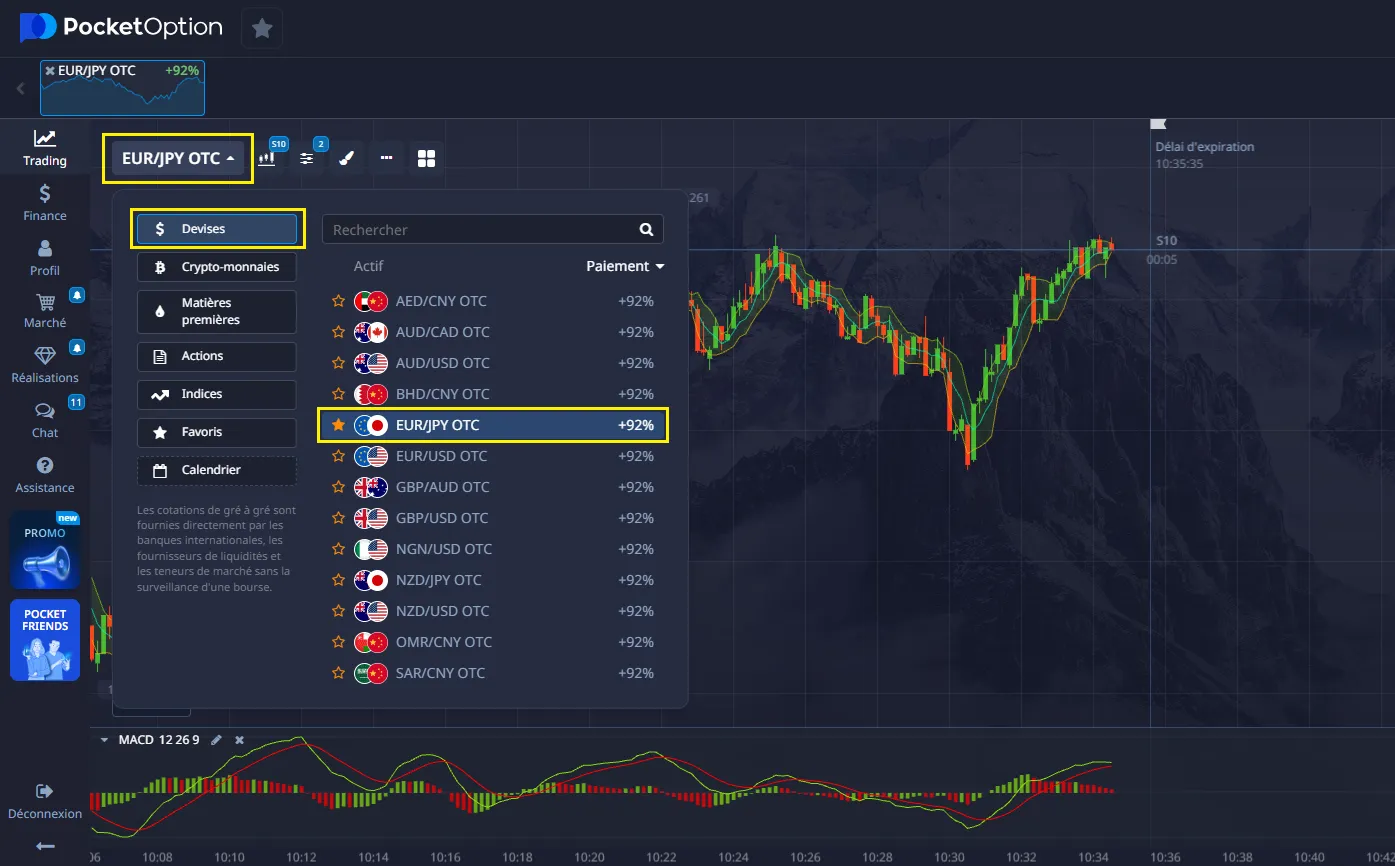Toggle favorite star for GBP/USD OTC
1395x866 pixels.
pyautogui.click(x=338, y=518)
